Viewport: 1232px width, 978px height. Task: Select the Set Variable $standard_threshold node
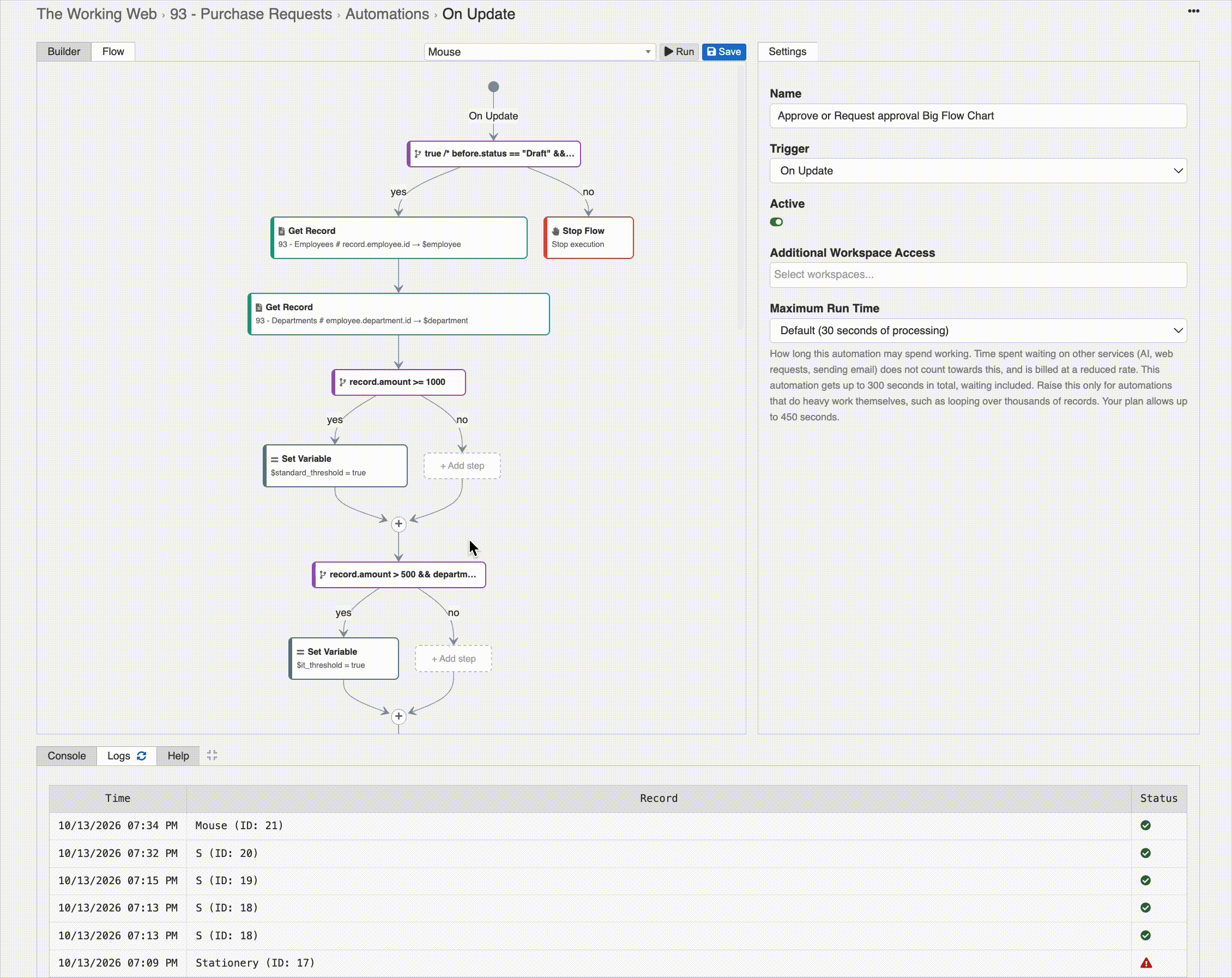[x=335, y=465]
